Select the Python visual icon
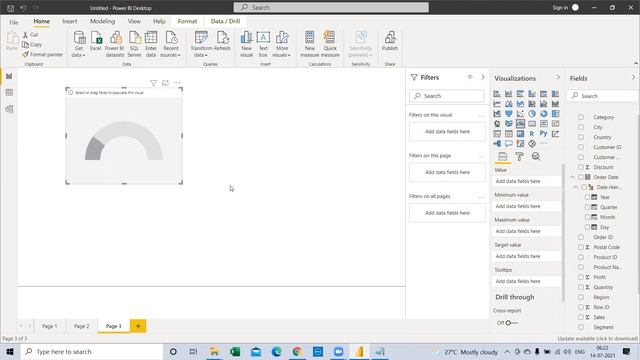This screenshot has height=360, width=640. pyautogui.click(x=544, y=134)
